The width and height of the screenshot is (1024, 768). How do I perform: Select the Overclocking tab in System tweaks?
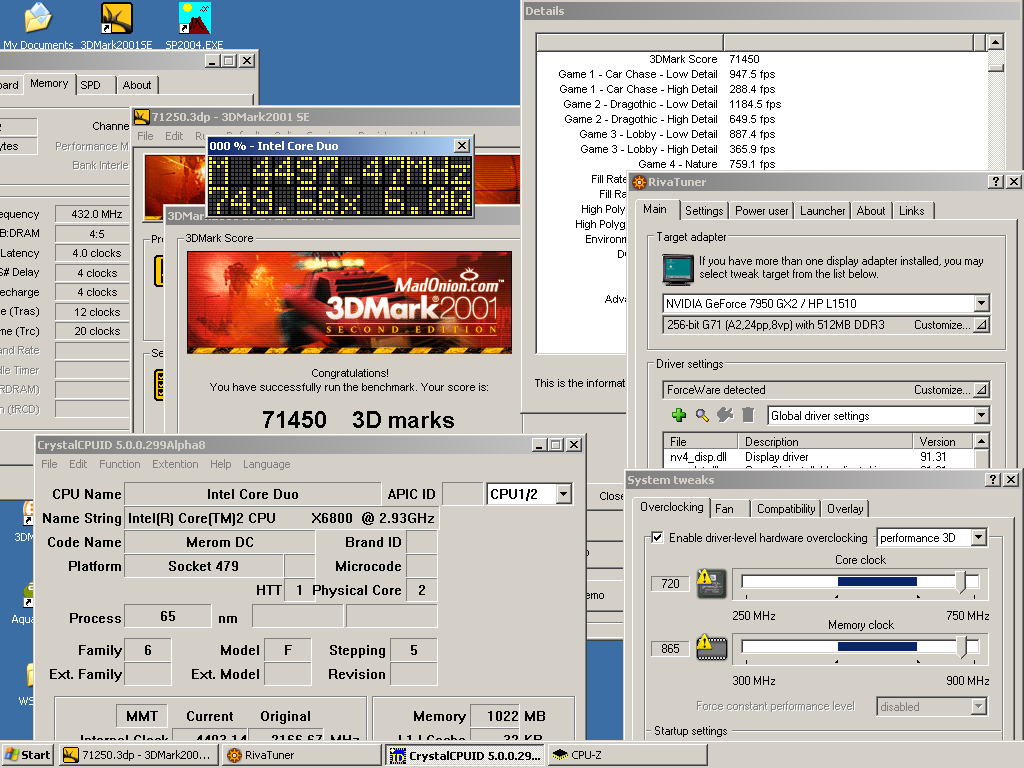(x=671, y=507)
